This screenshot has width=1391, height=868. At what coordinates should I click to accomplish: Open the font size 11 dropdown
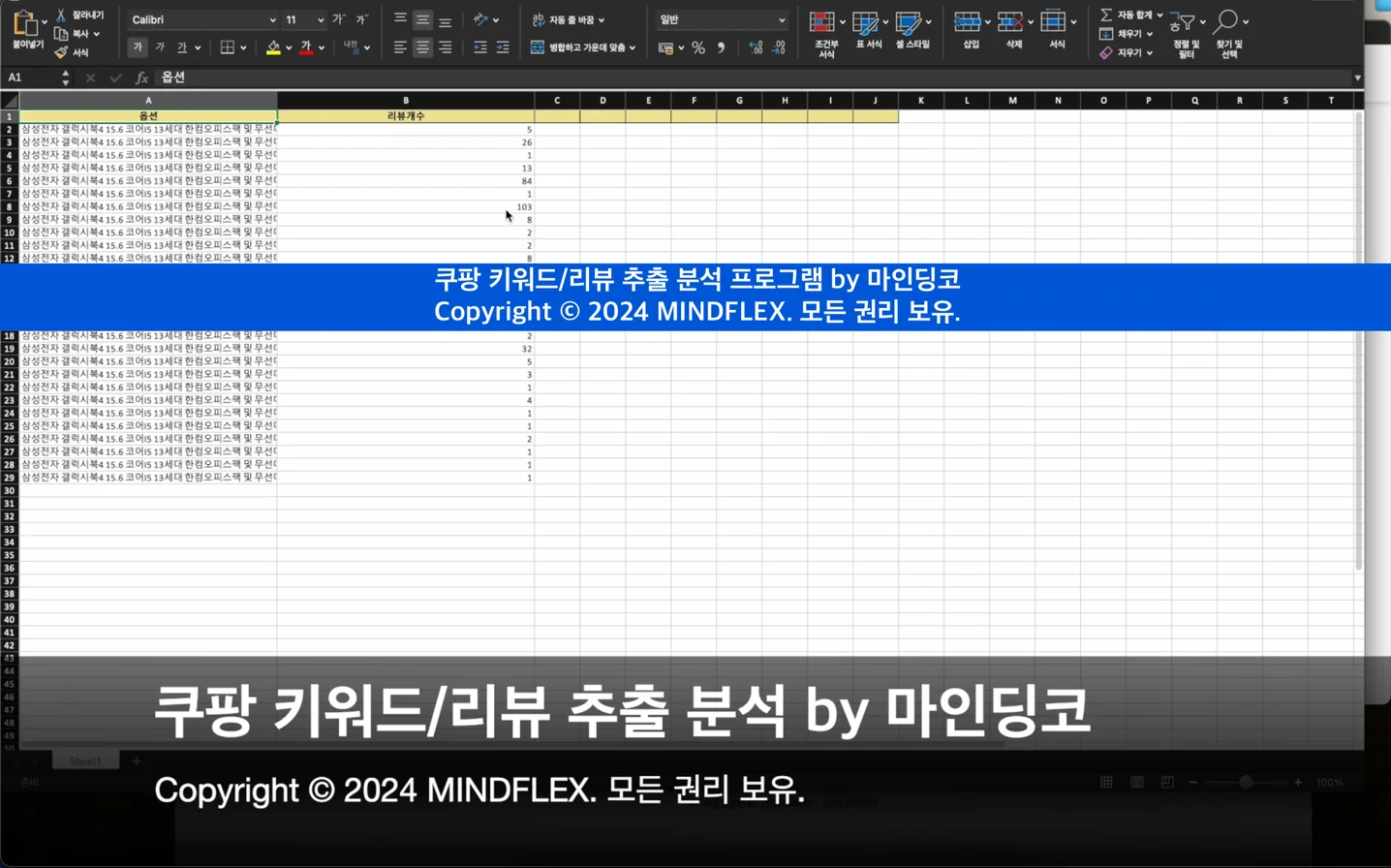pos(320,20)
